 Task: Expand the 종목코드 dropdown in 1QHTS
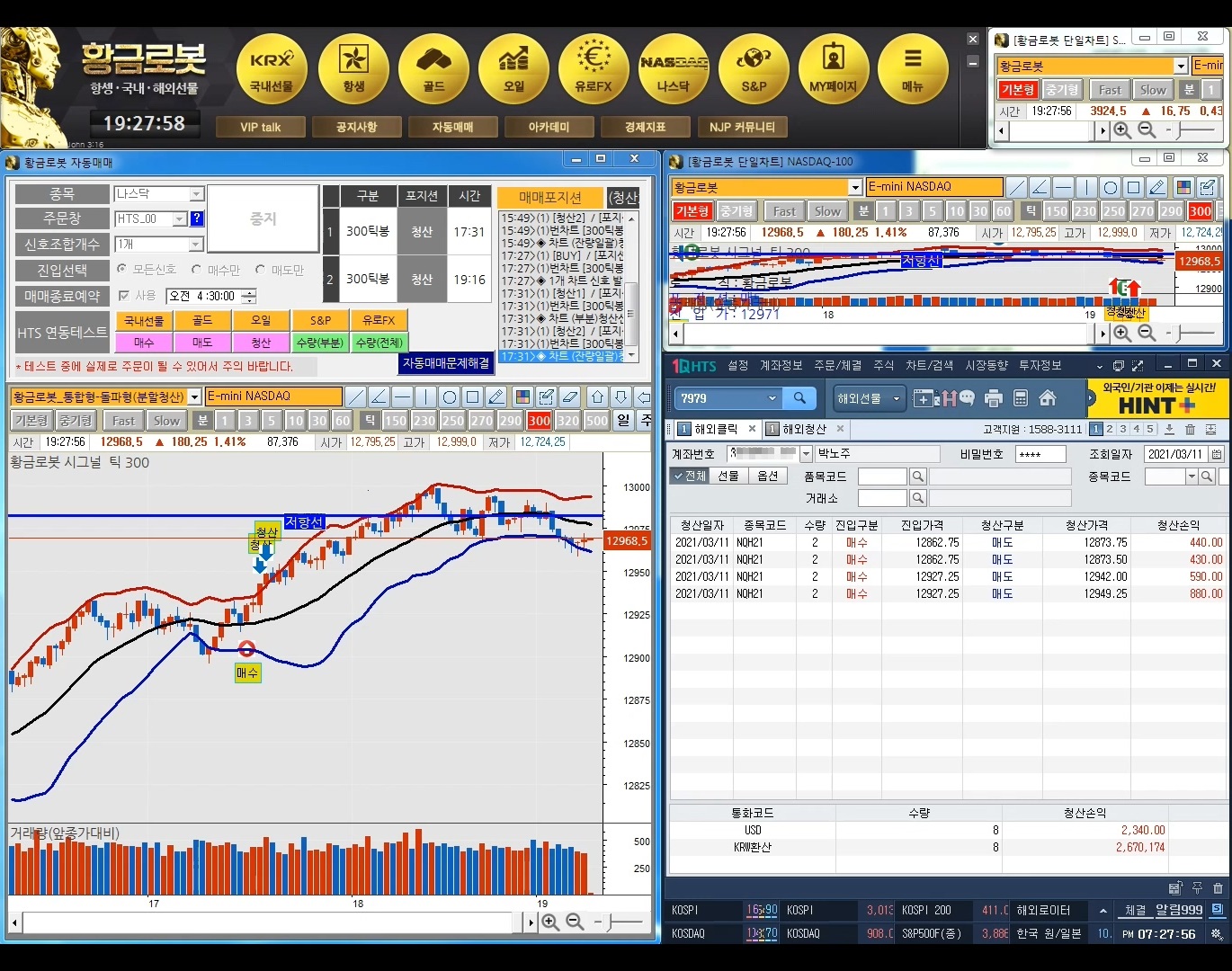pyautogui.click(x=1192, y=477)
